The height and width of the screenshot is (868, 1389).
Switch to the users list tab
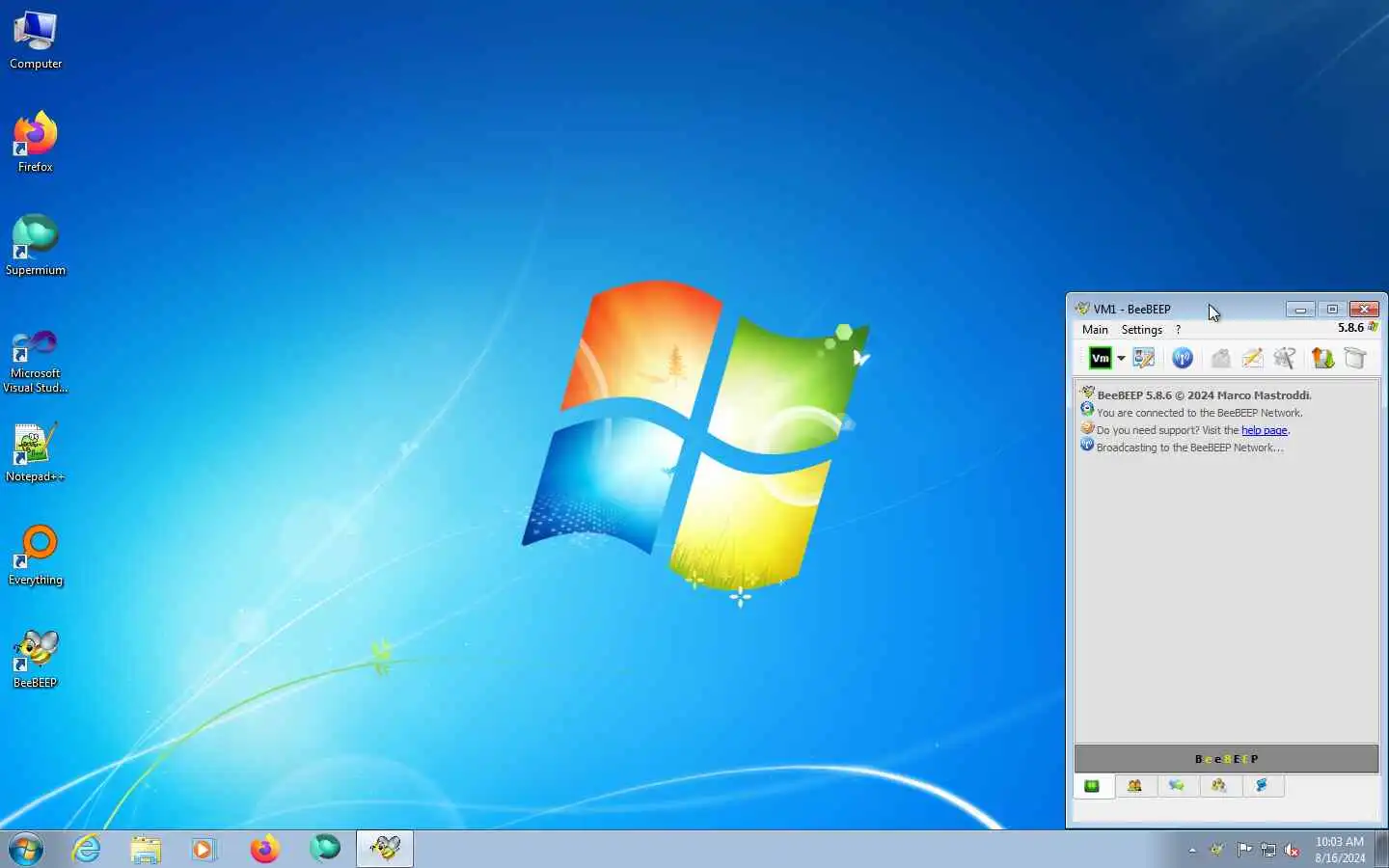coord(1134,786)
